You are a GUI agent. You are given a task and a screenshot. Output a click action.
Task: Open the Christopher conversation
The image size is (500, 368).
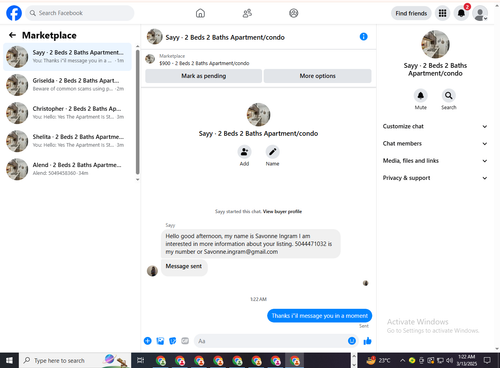(67, 113)
